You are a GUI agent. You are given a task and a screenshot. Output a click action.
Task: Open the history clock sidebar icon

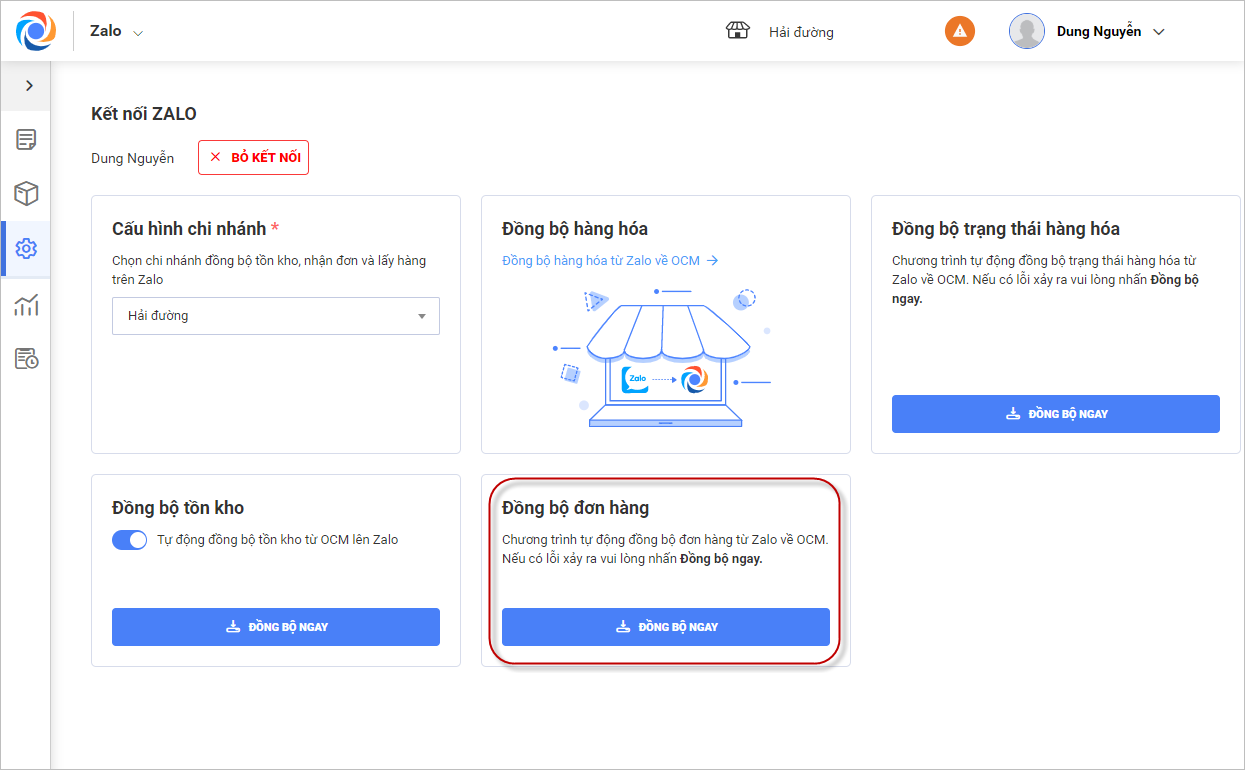[26, 358]
